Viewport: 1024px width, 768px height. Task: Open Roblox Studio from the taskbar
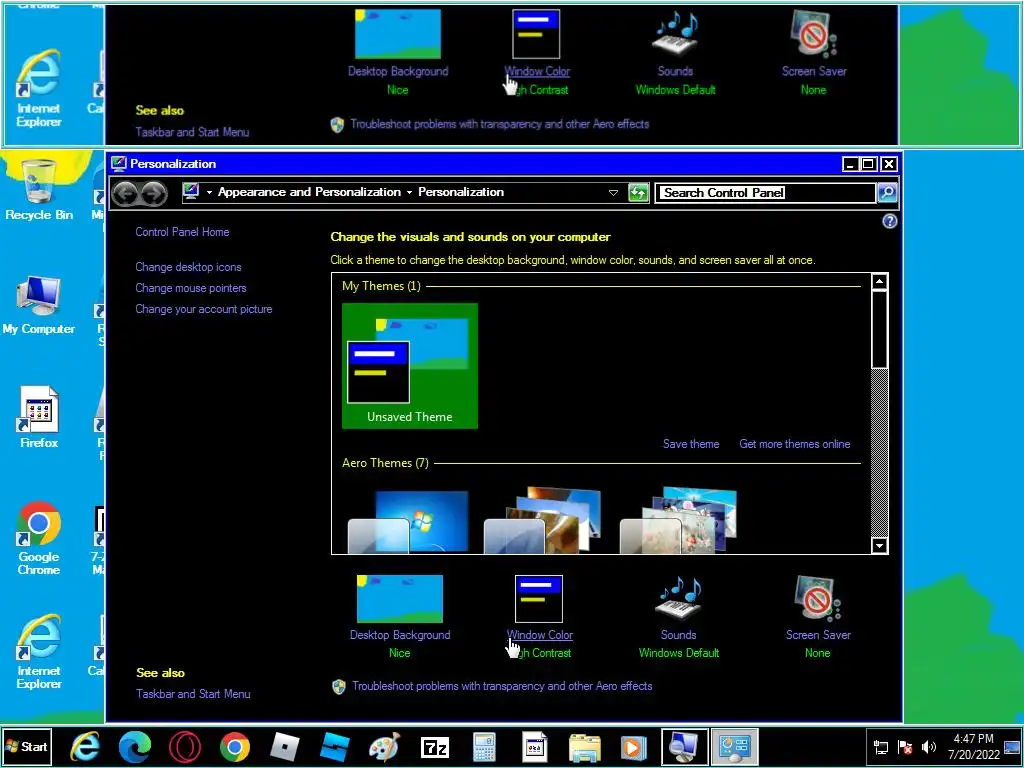[x=334, y=747]
